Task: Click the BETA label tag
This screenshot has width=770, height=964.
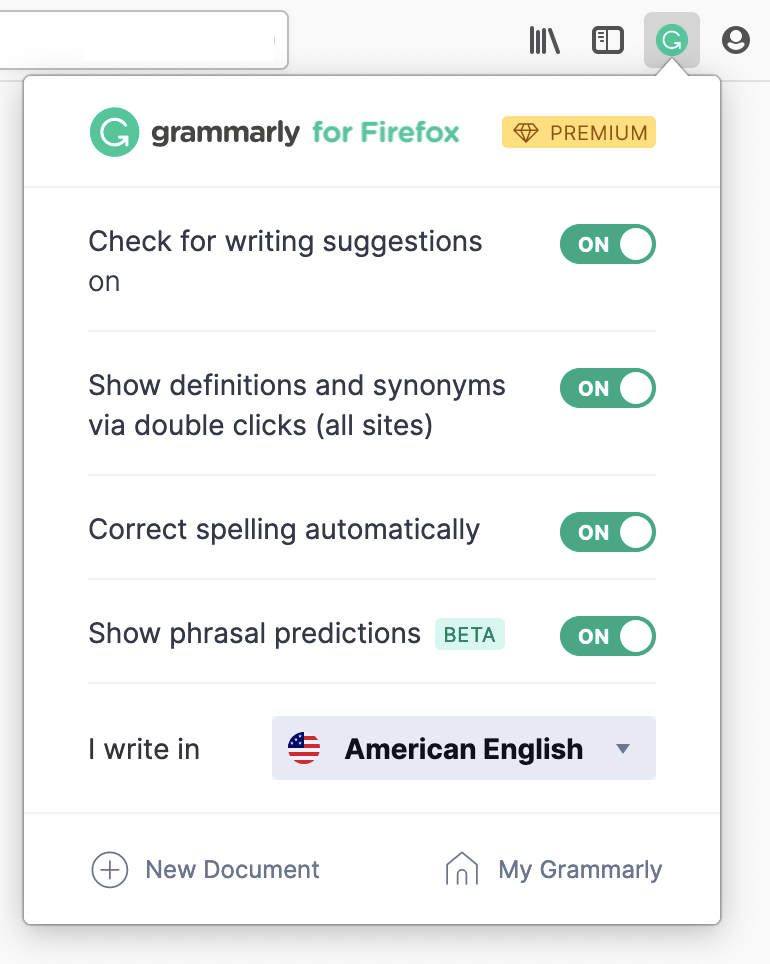Action: 470,635
